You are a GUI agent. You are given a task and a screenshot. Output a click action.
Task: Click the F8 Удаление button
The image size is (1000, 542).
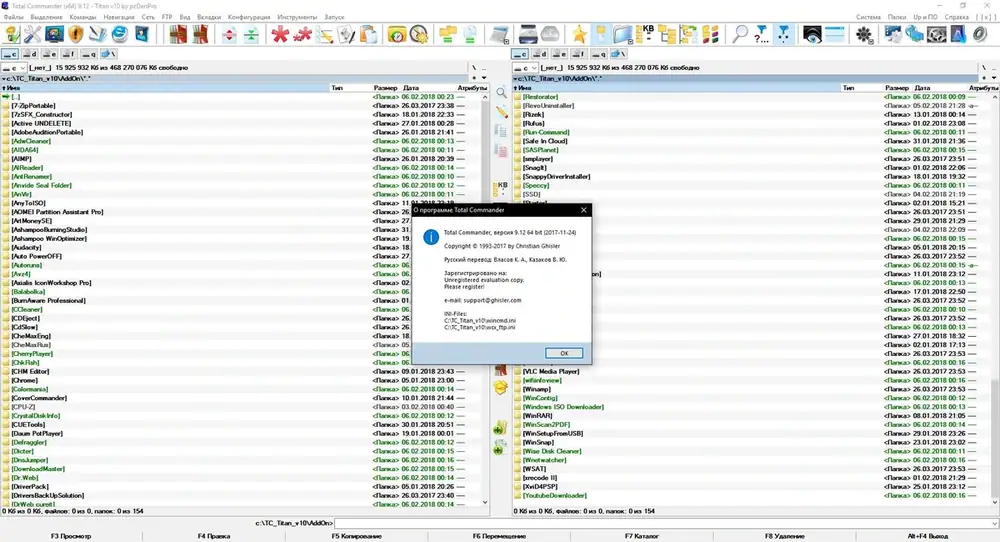click(x=784, y=536)
